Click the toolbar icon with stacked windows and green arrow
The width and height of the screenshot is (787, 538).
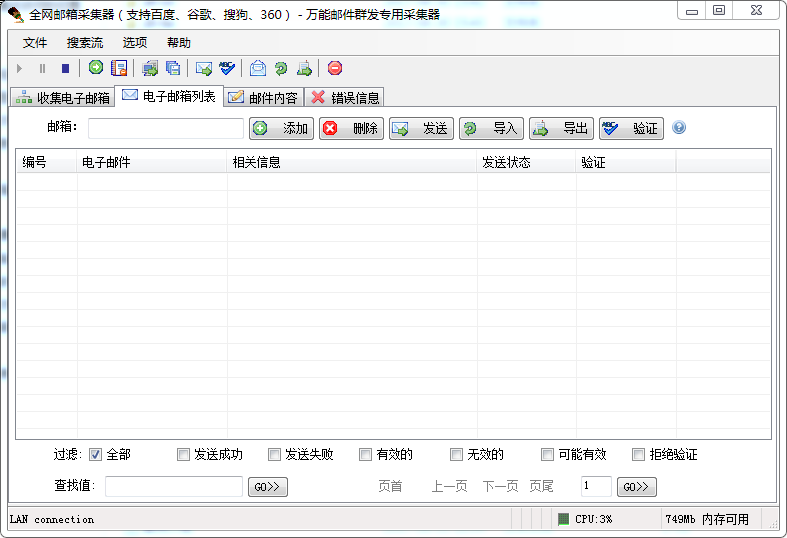pyautogui.click(x=150, y=68)
